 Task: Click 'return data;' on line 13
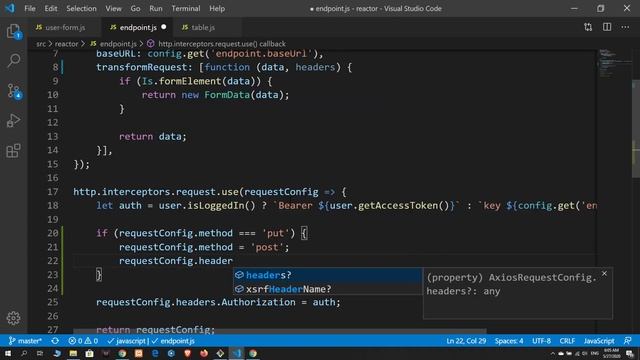pyautogui.click(x=153, y=136)
